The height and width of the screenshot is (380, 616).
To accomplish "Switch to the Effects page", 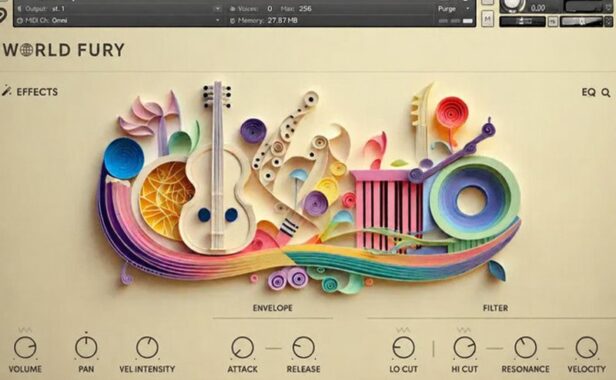I will click(x=37, y=92).
